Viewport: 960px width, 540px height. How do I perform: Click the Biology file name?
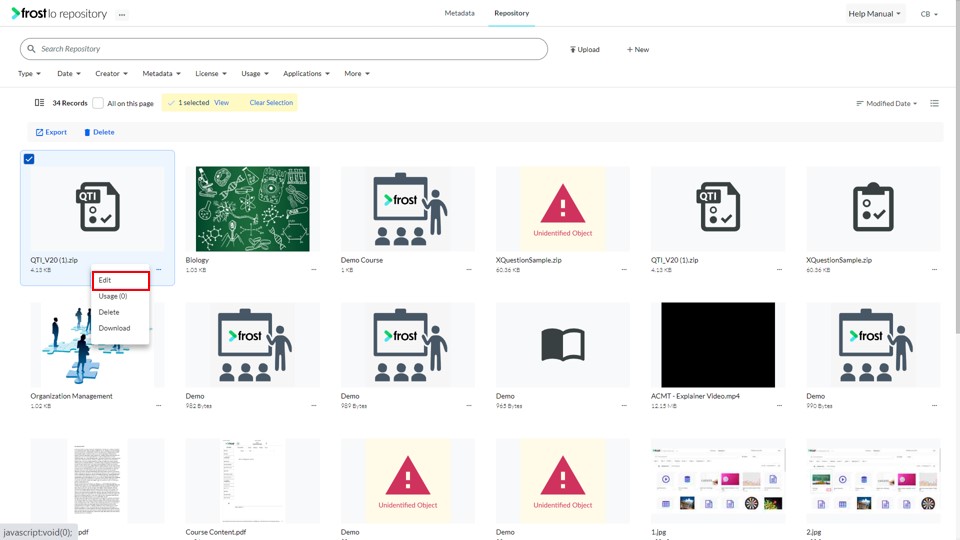(197, 260)
